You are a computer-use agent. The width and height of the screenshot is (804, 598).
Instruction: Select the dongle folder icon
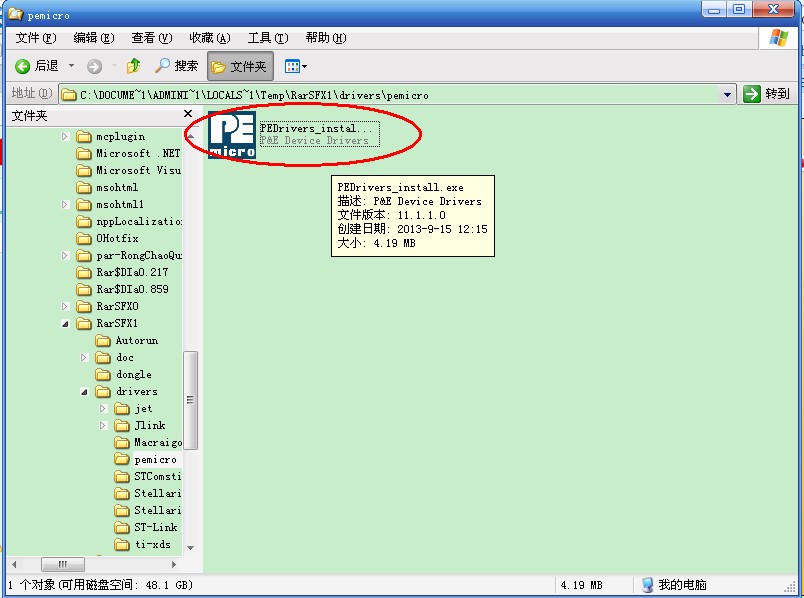point(103,374)
